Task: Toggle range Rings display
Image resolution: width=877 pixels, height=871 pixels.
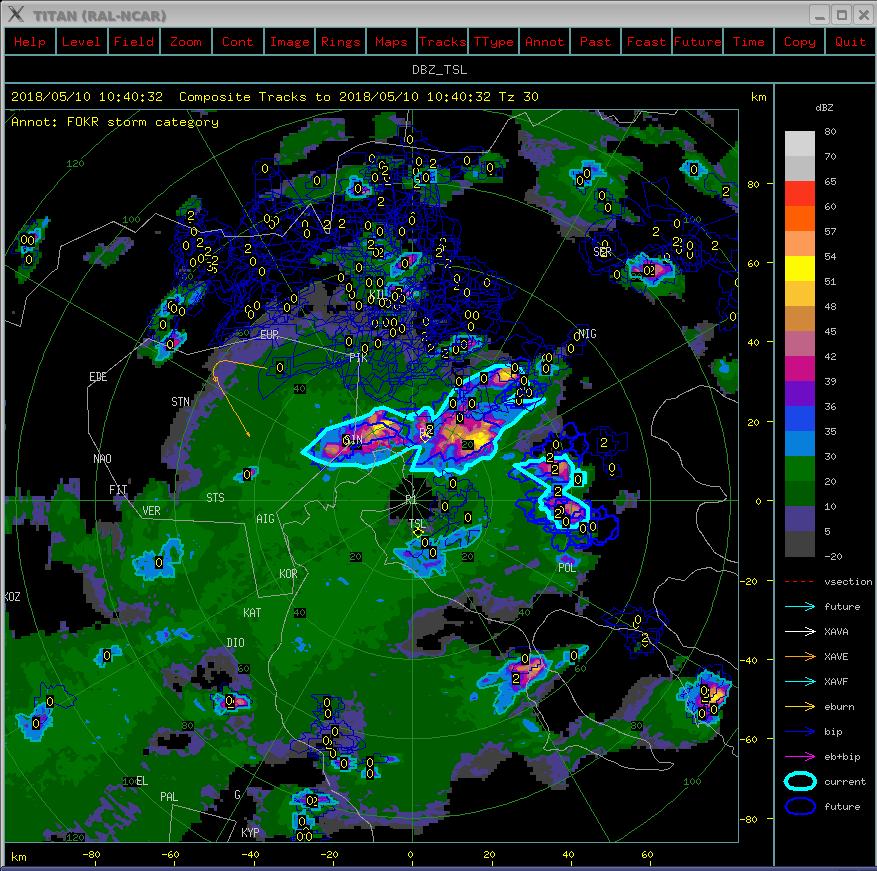Action: 340,42
